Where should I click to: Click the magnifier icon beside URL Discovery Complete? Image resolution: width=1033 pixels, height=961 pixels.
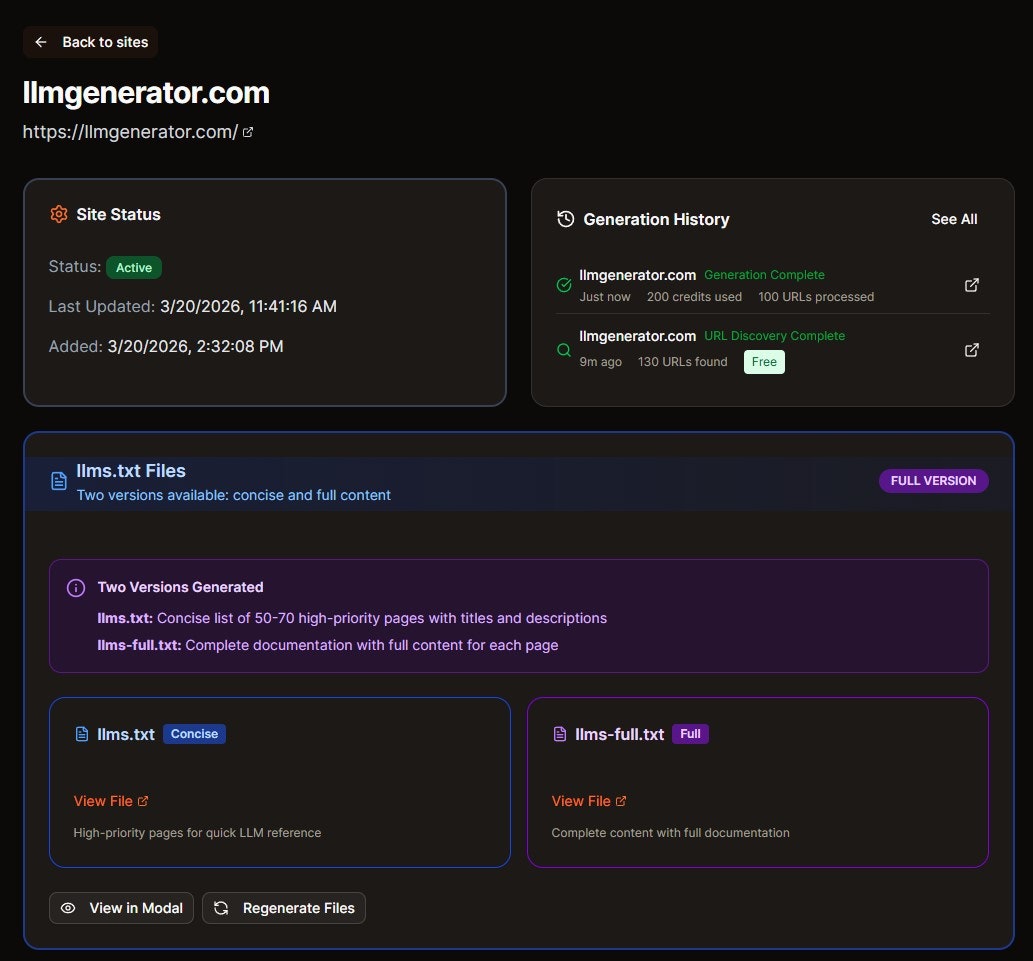pyautogui.click(x=562, y=350)
